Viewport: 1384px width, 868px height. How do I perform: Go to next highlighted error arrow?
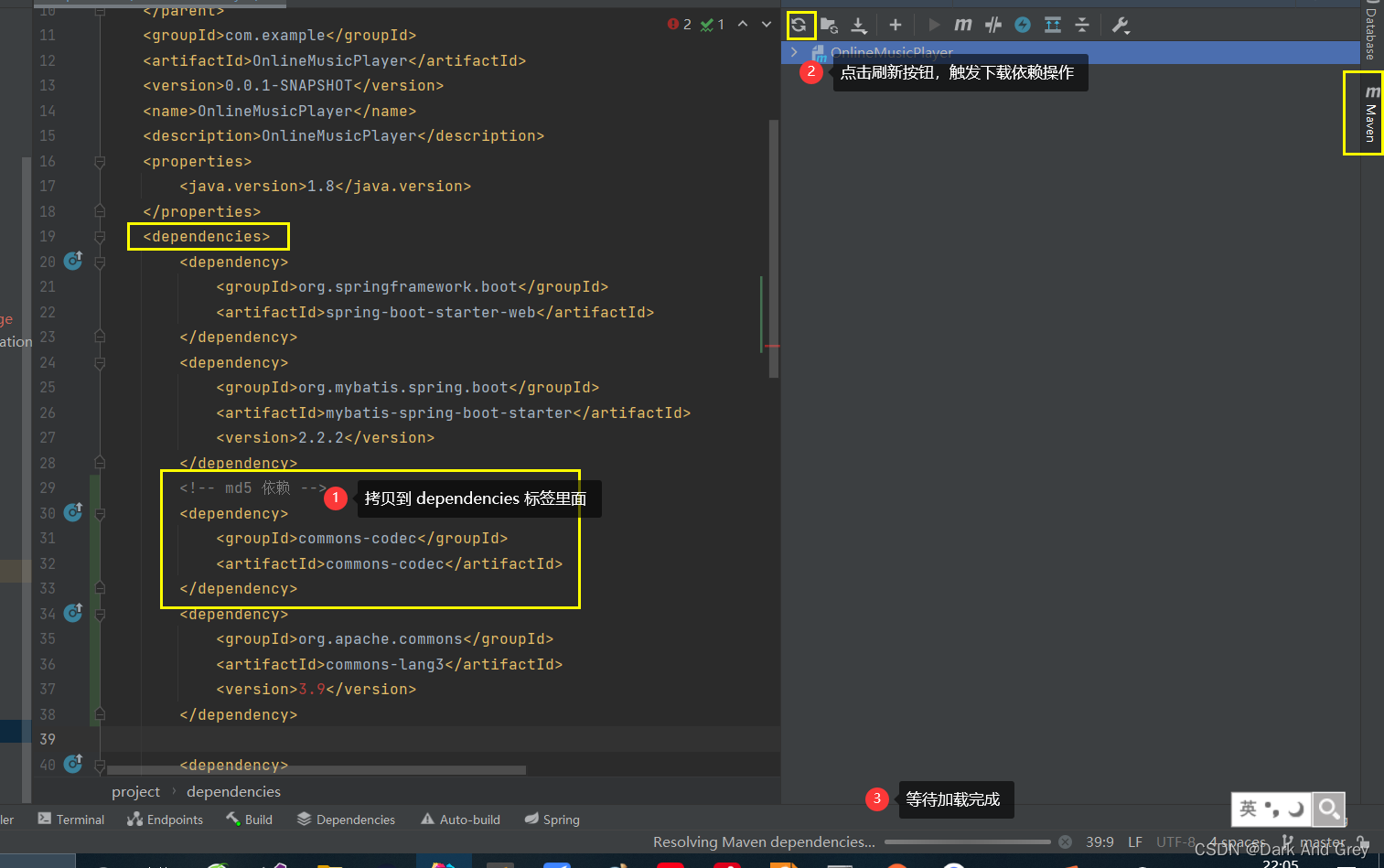767,25
